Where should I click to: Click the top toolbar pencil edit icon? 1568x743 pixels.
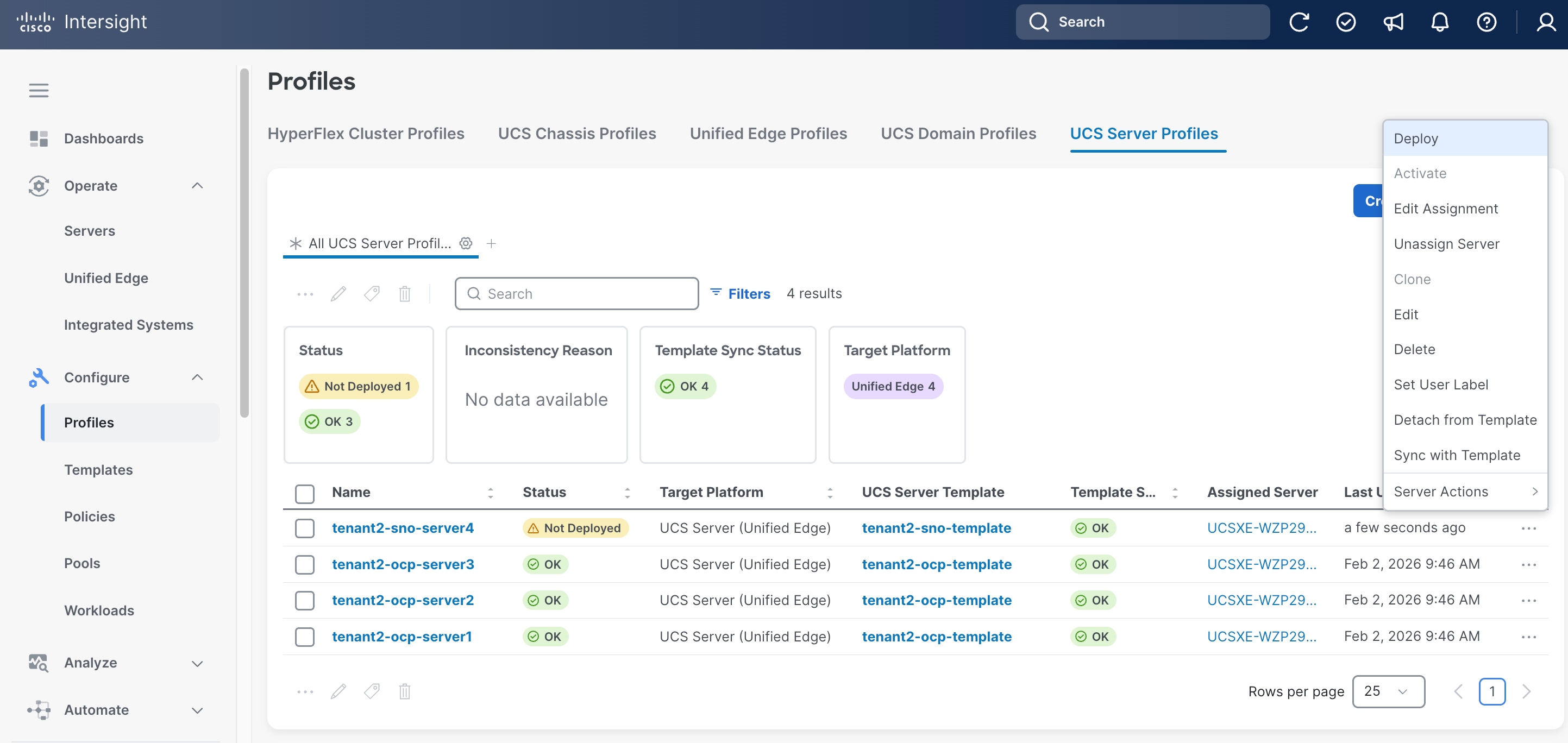(338, 294)
